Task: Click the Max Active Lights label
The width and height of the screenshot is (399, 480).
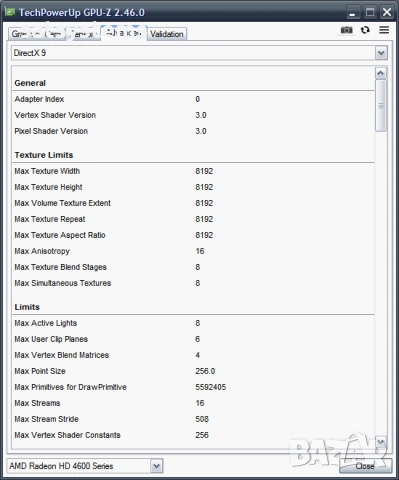Action: pyautogui.click(x=46, y=323)
